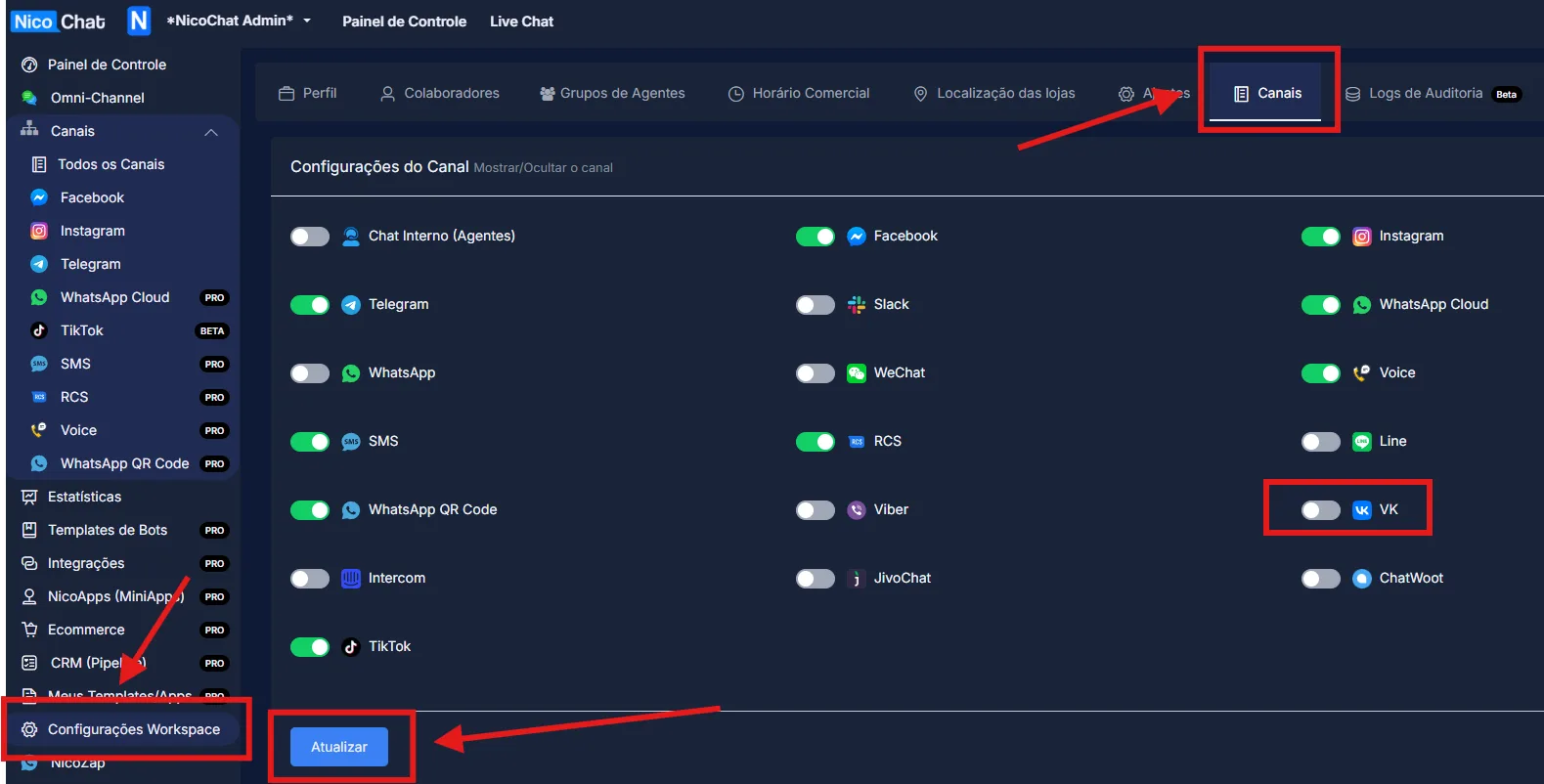The width and height of the screenshot is (1544, 784).
Task: Turn on the Intercom channel toggle
Action: tap(310, 579)
